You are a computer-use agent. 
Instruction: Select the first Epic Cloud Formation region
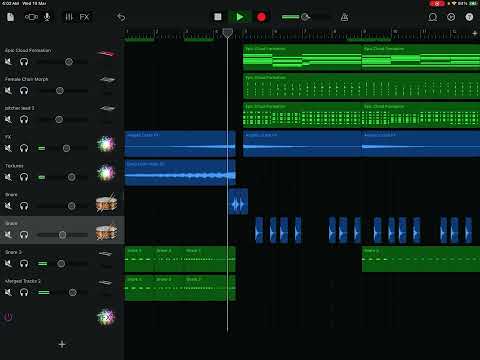click(302, 57)
